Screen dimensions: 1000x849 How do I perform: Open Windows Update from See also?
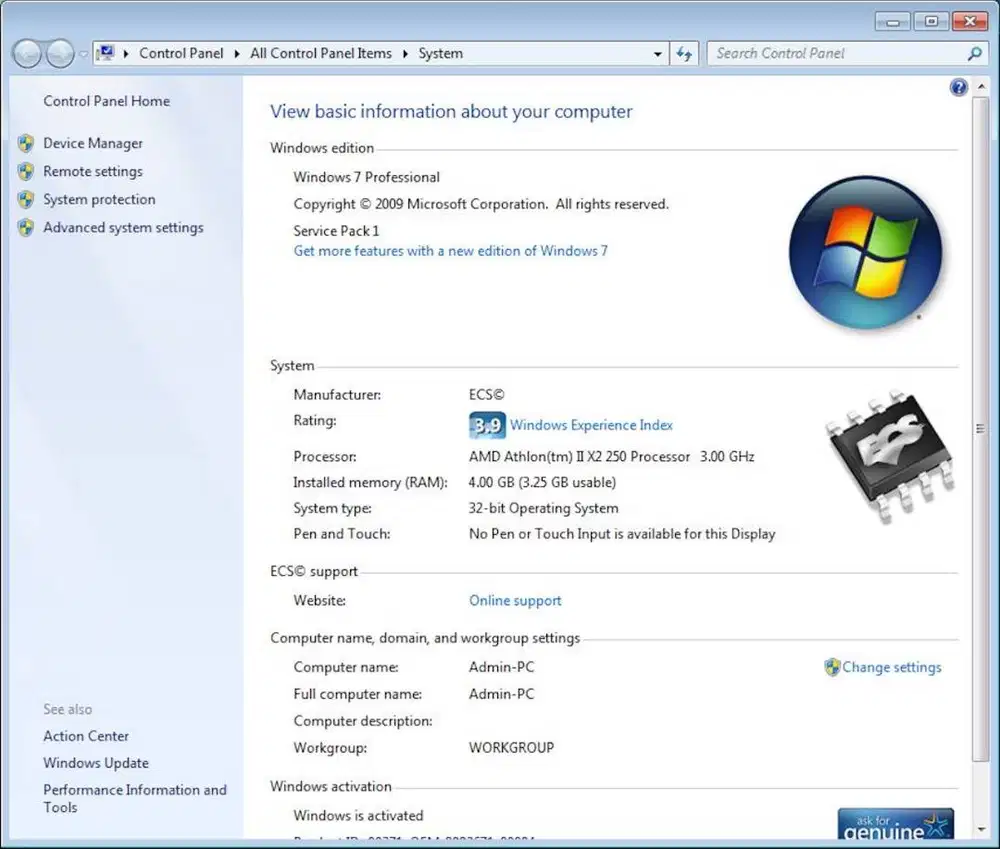tap(96, 762)
